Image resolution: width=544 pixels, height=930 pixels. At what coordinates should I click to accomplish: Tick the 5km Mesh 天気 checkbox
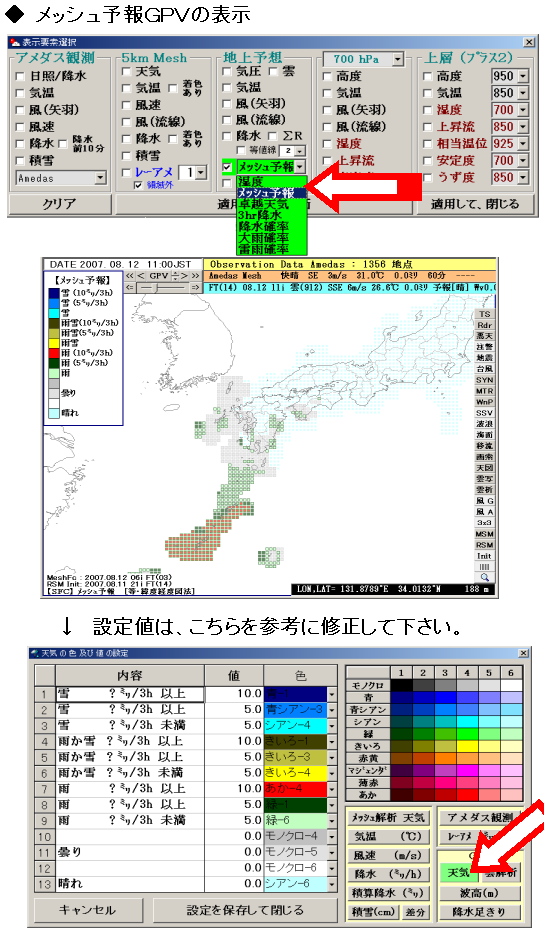click(x=126, y=71)
